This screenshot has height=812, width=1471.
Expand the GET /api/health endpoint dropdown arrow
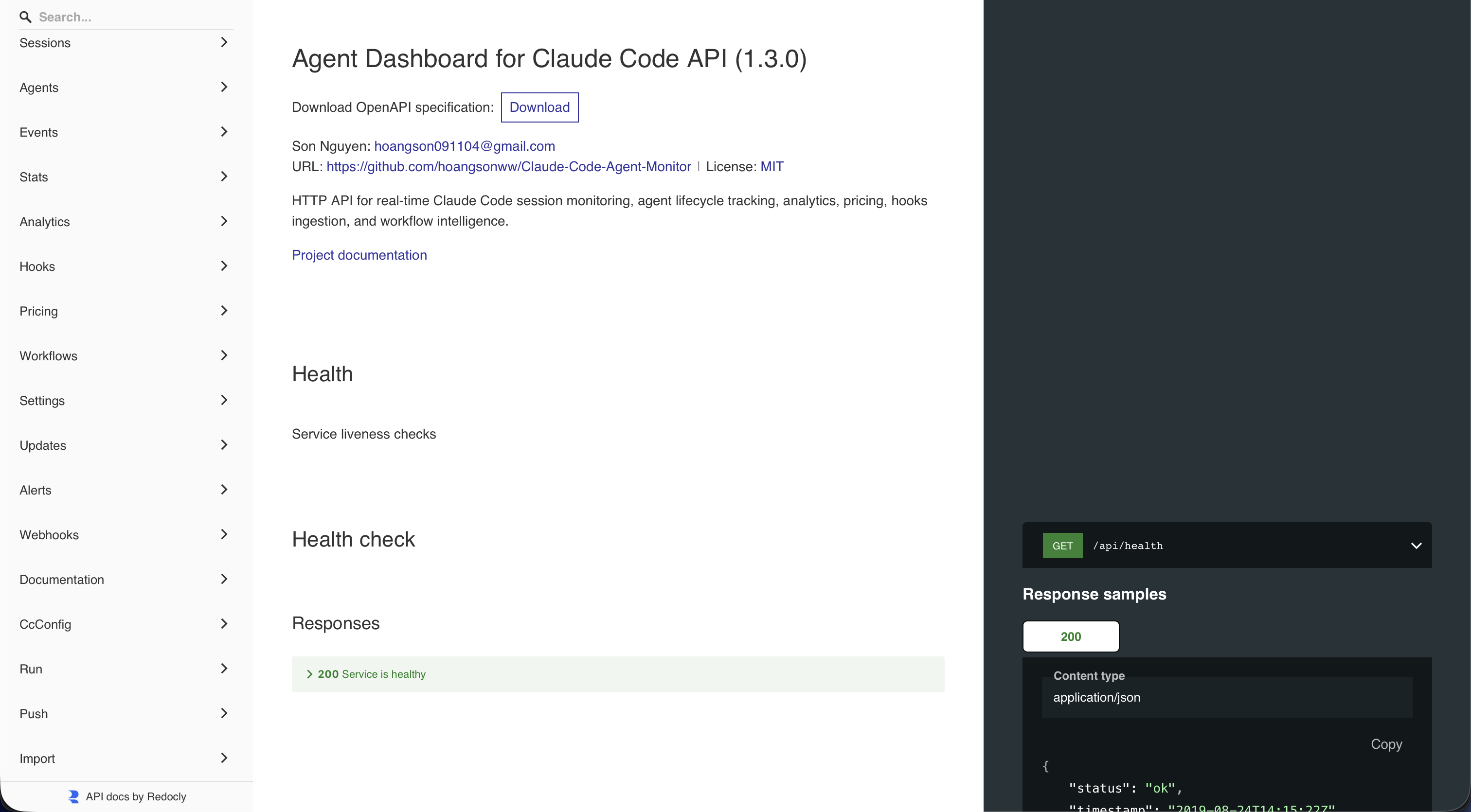(1416, 546)
